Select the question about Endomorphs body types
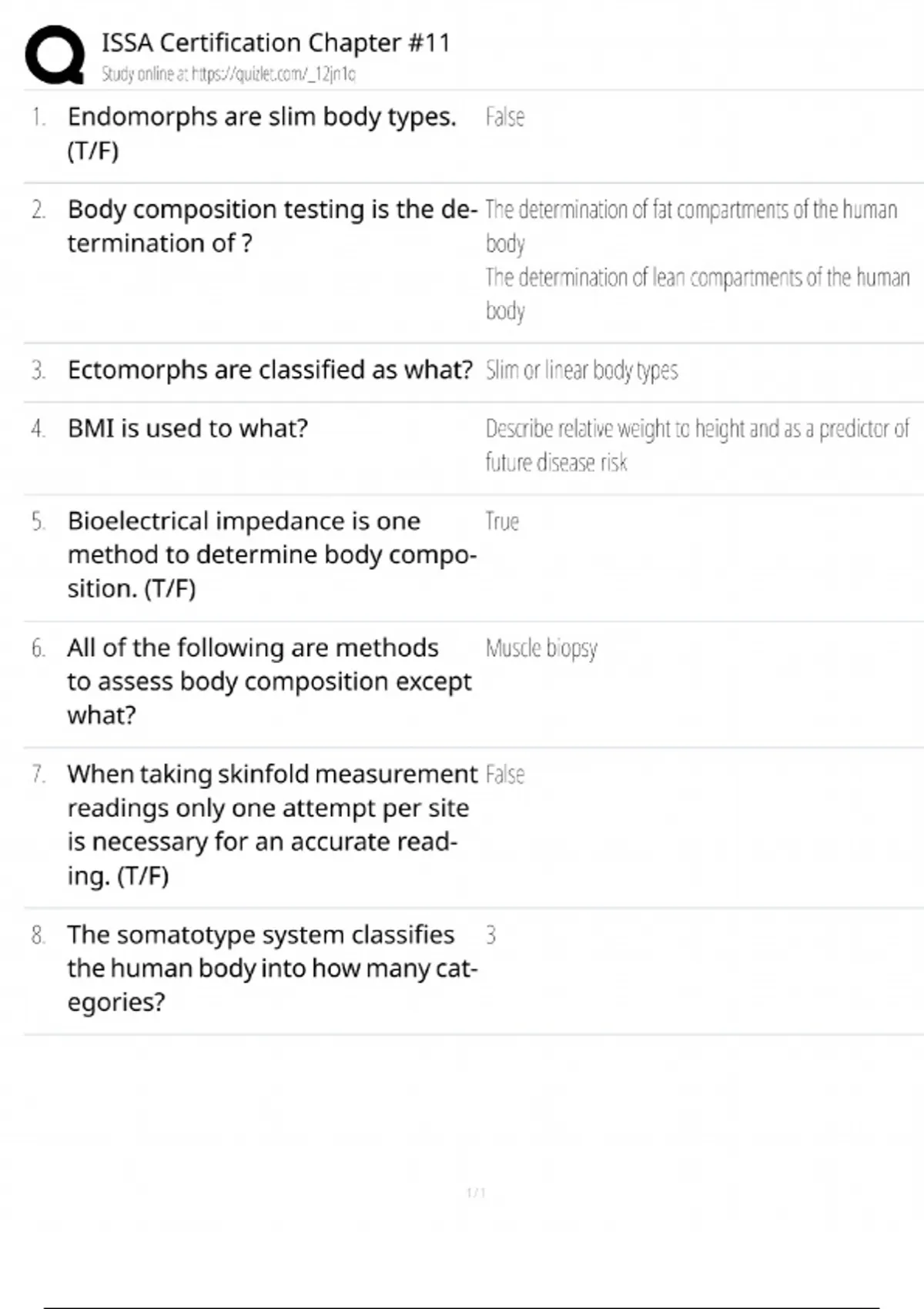Viewport: 924px width, 1309px height. [x=262, y=133]
